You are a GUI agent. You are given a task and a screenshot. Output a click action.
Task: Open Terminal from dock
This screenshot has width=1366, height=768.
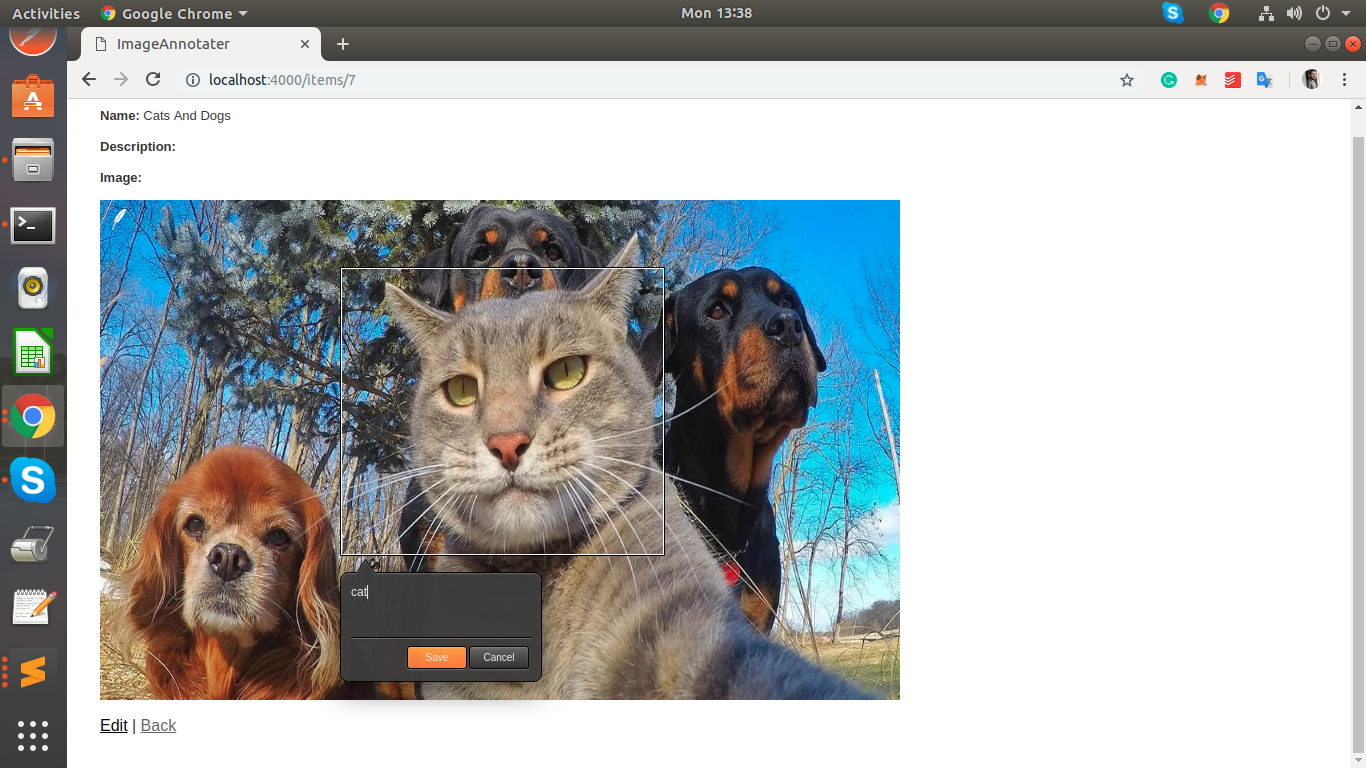tap(33, 226)
